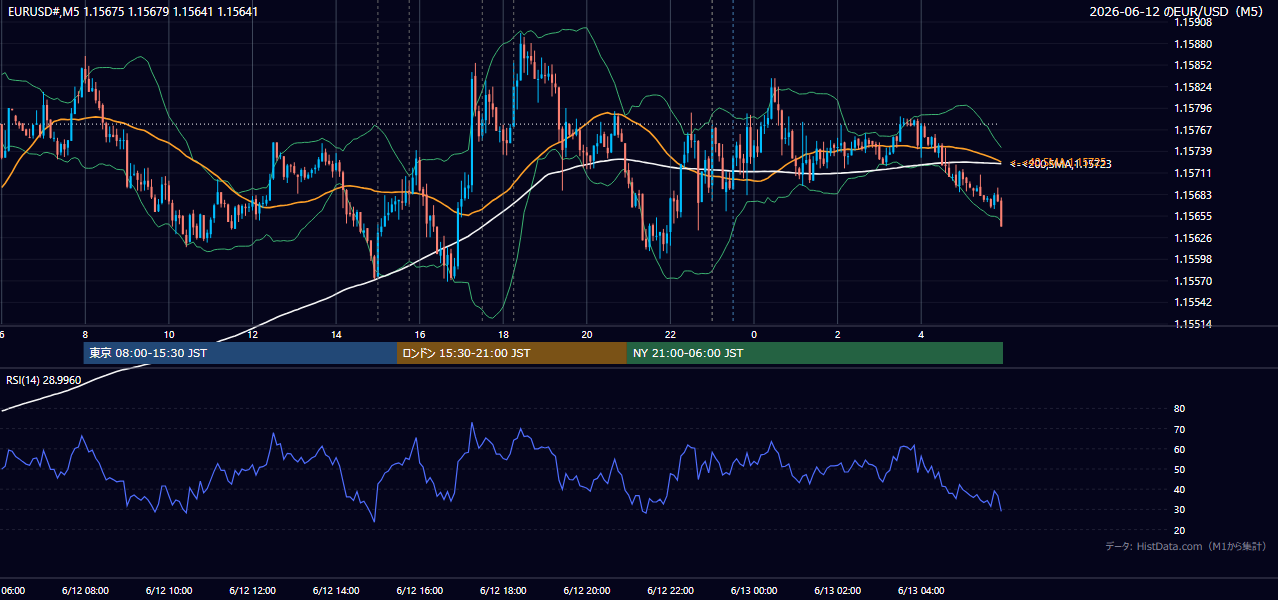This screenshot has width=1278, height=600.
Task: Click the 2026-06-12 EUR/USD (M5) chart title
Action: click(1177, 12)
